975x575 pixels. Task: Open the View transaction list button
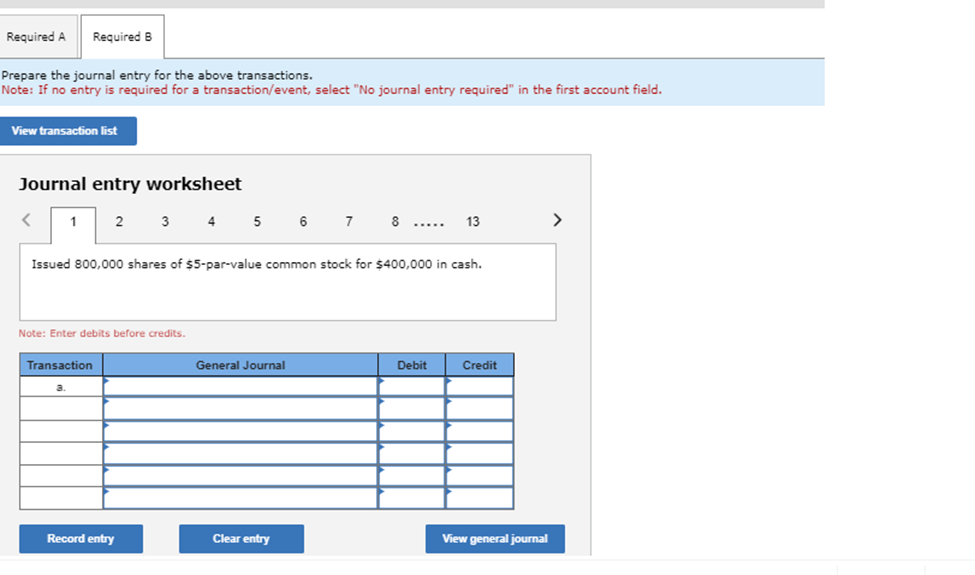(x=68, y=131)
